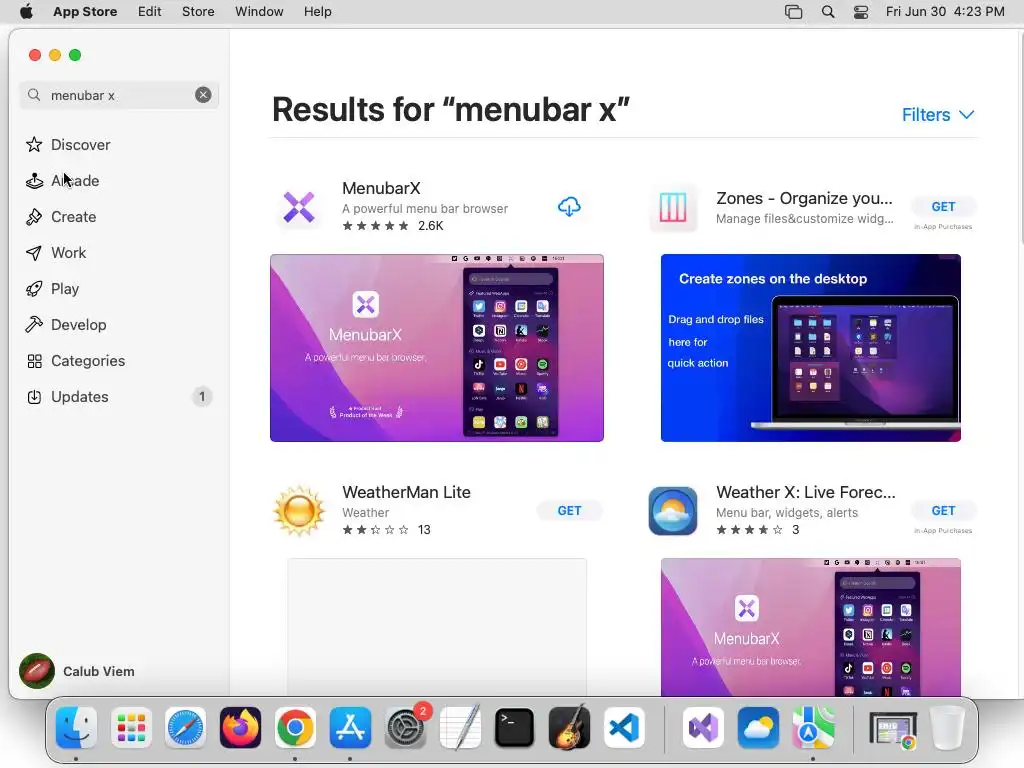Open the App Store menu
1024x768 pixels.
(85, 12)
